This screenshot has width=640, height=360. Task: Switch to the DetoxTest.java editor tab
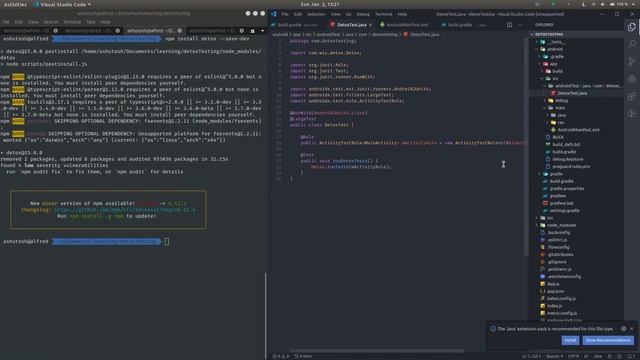point(351,25)
